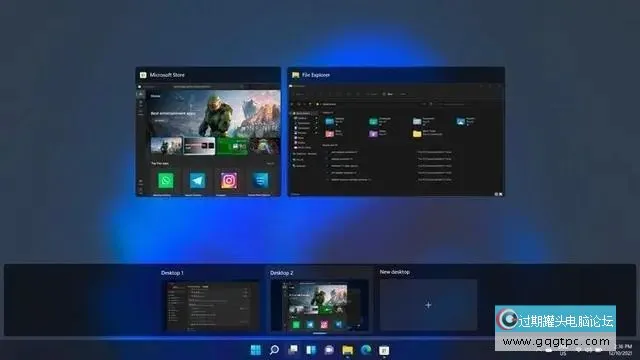Click the Pictures folder icon in File Explorer
The height and width of the screenshot is (360, 640).
(x=460, y=121)
